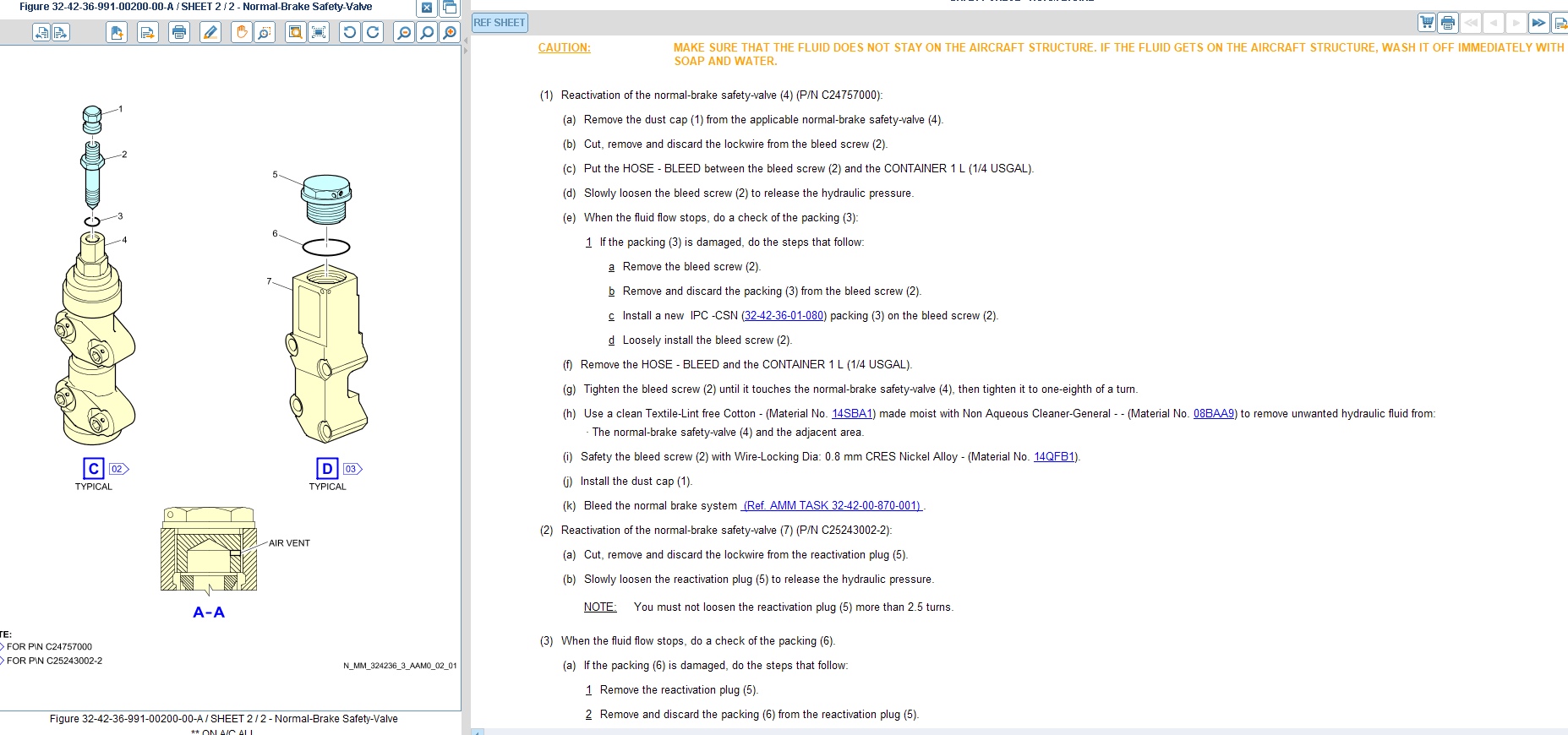Click the disabled rewind double arrow icon

[1472, 23]
